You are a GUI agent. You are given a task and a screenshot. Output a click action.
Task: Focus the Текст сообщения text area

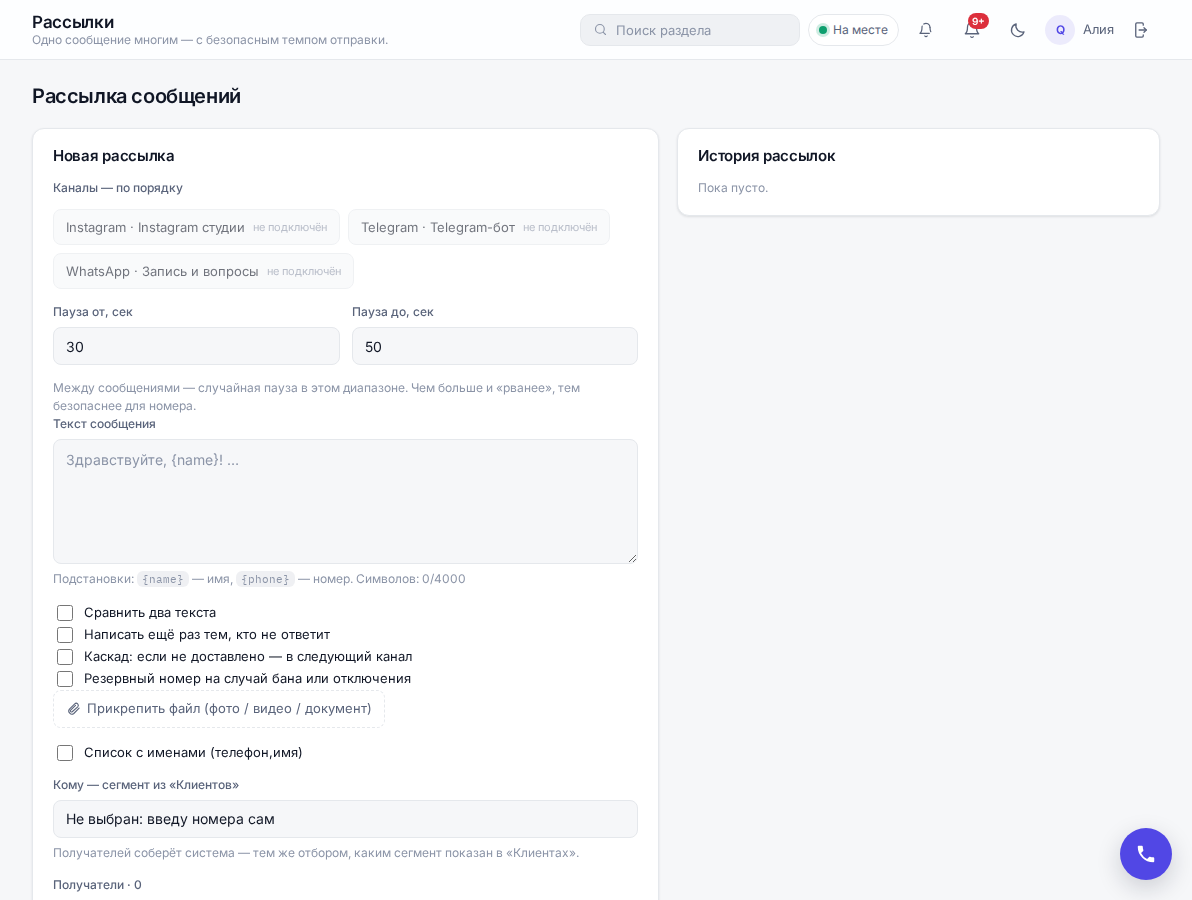[x=345, y=501]
